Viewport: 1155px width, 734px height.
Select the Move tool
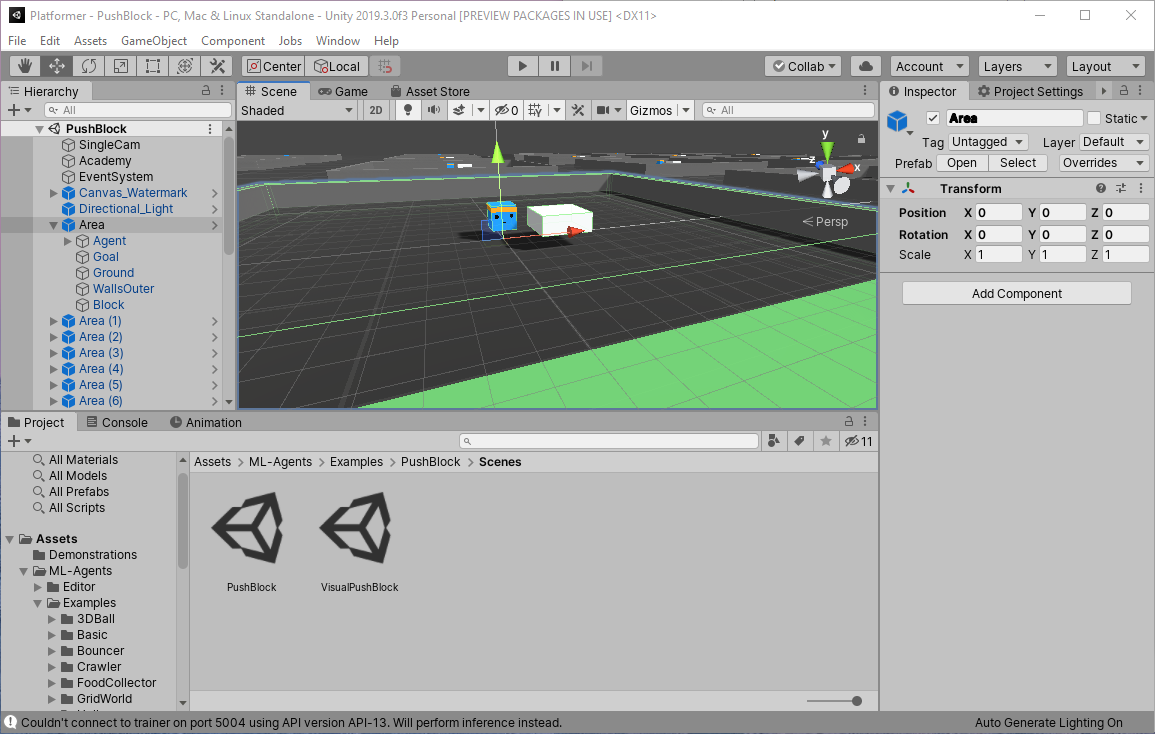57,66
